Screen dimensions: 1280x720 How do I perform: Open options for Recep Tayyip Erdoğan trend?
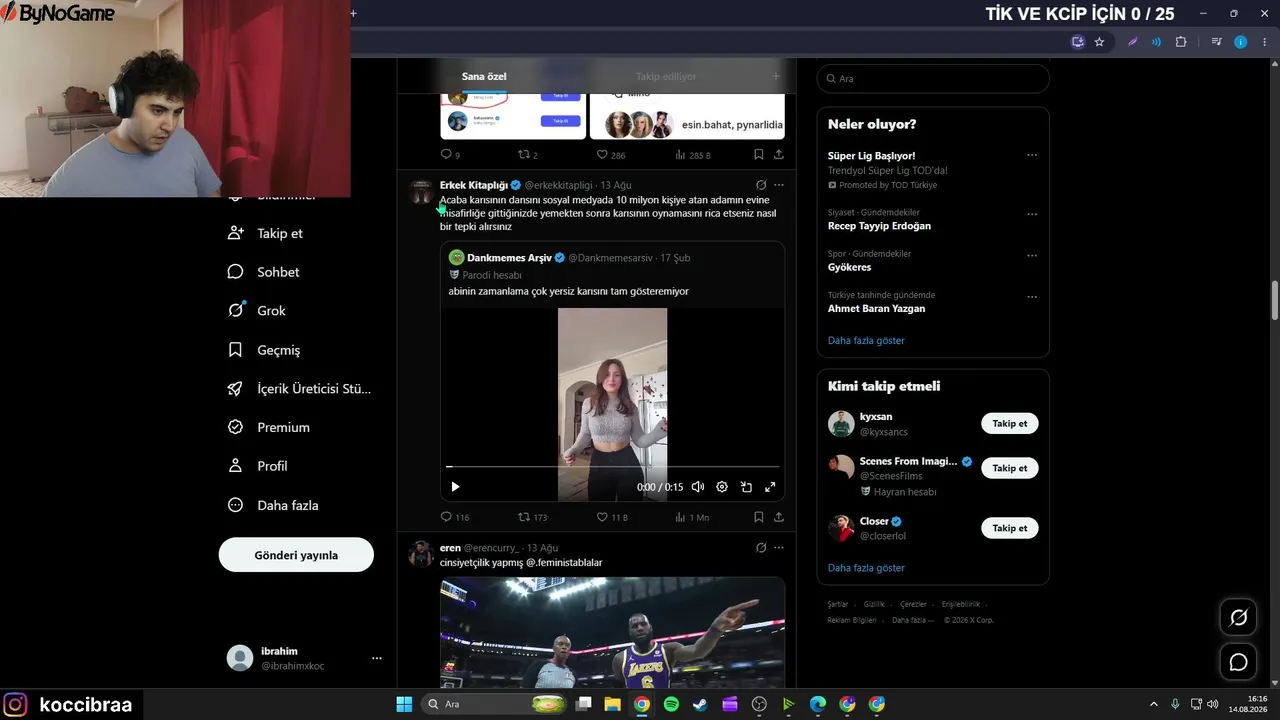[1032, 214]
